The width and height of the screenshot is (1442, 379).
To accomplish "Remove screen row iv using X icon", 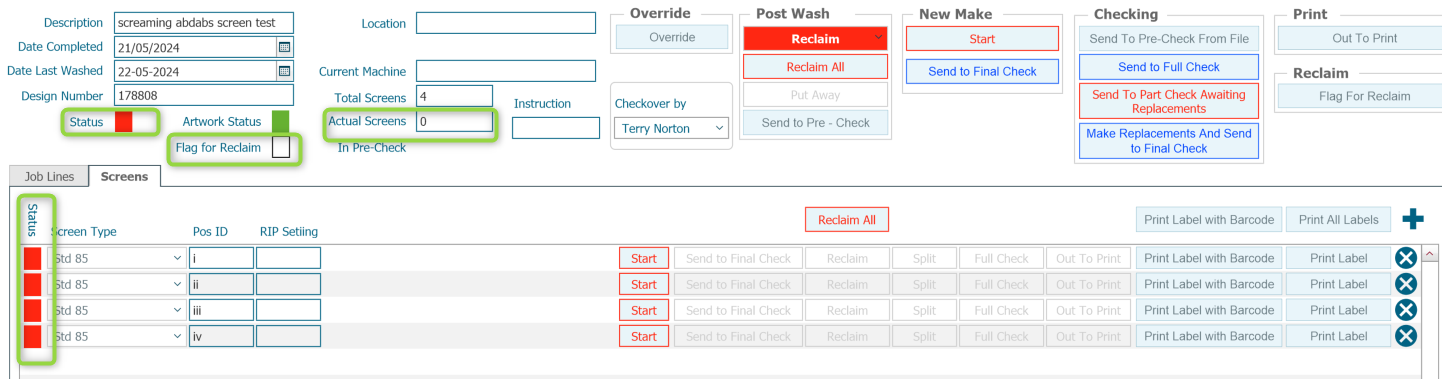I will [x=1406, y=336].
